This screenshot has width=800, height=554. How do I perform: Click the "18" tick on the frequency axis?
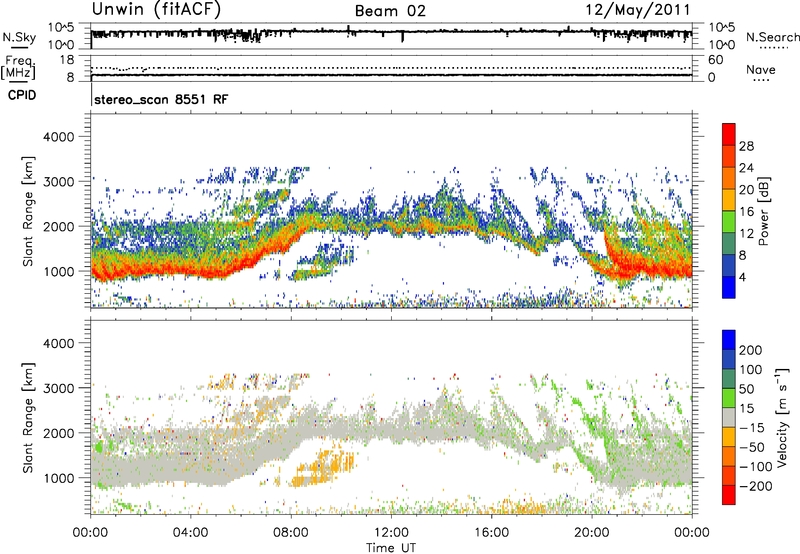click(67, 60)
